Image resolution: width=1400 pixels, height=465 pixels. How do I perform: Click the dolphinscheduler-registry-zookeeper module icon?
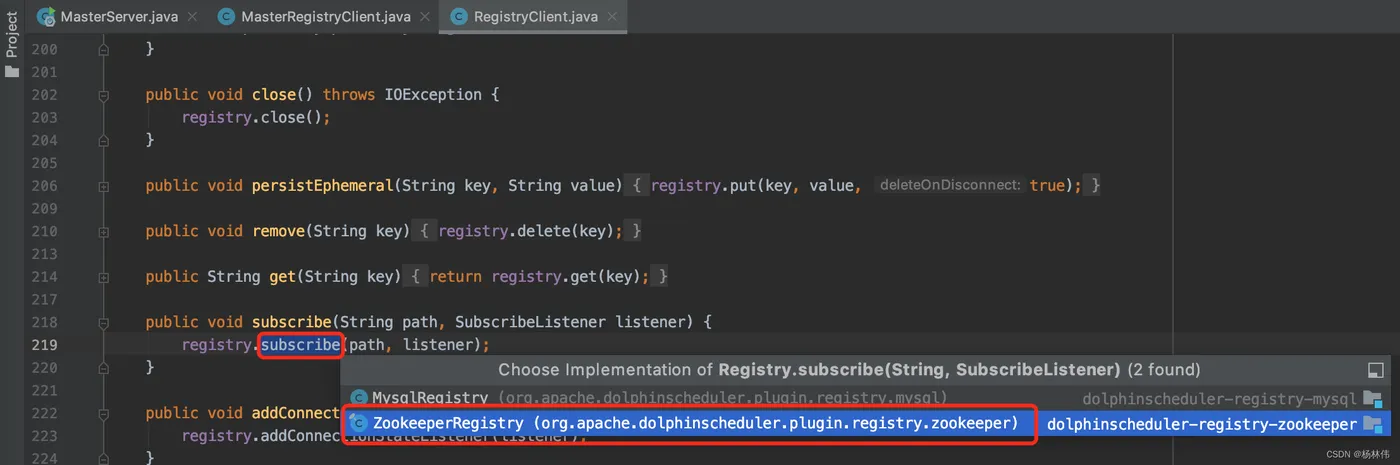(x=1372, y=424)
